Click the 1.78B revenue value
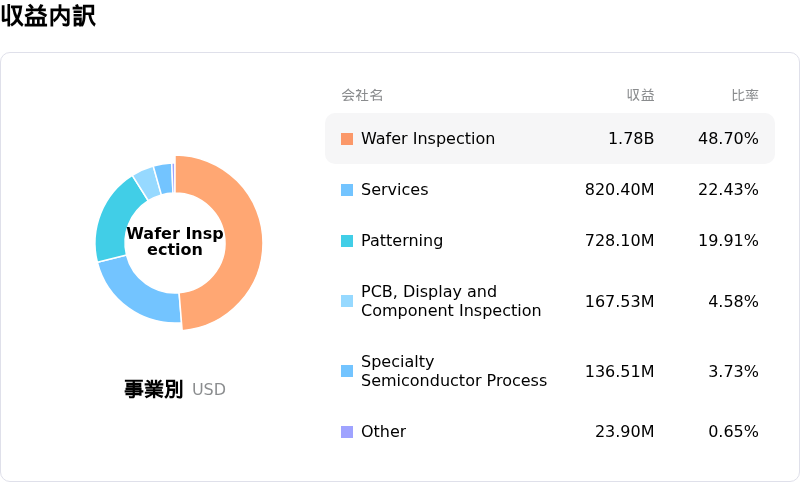Viewport: 800px width, 482px height. pyautogui.click(x=631, y=139)
